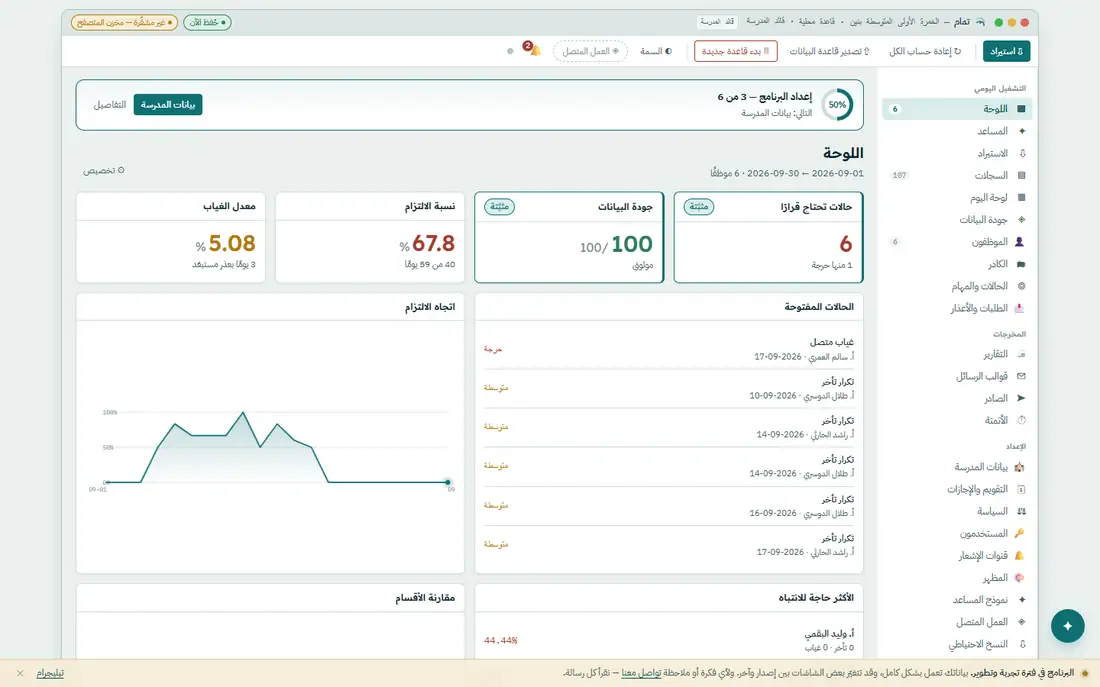Open التقويم والإجازات calendar settings
The width and height of the screenshot is (1100, 687).
(957, 489)
